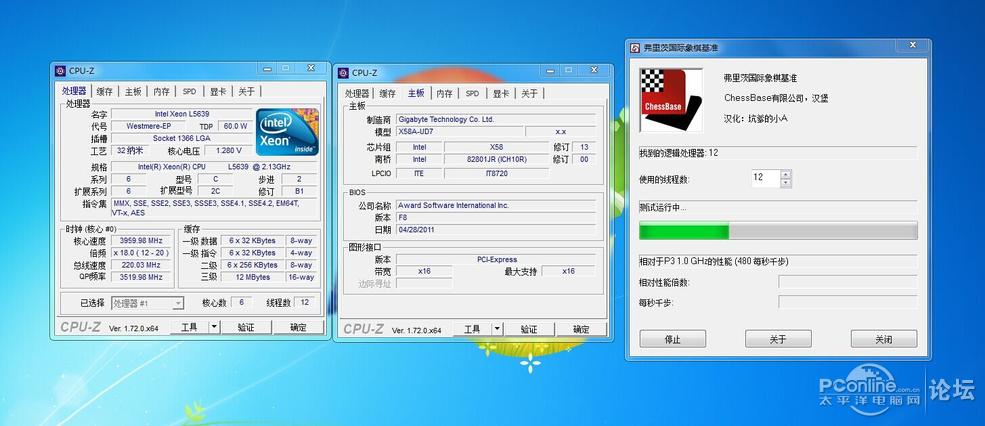The image size is (985, 426).
Task: Click the CPU-Z icon in the left window title bar
Action: (x=60, y=71)
